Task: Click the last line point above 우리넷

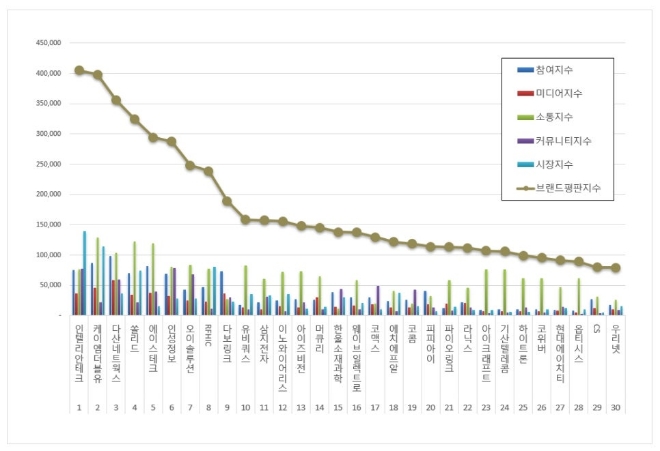Action: pos(615,268)
